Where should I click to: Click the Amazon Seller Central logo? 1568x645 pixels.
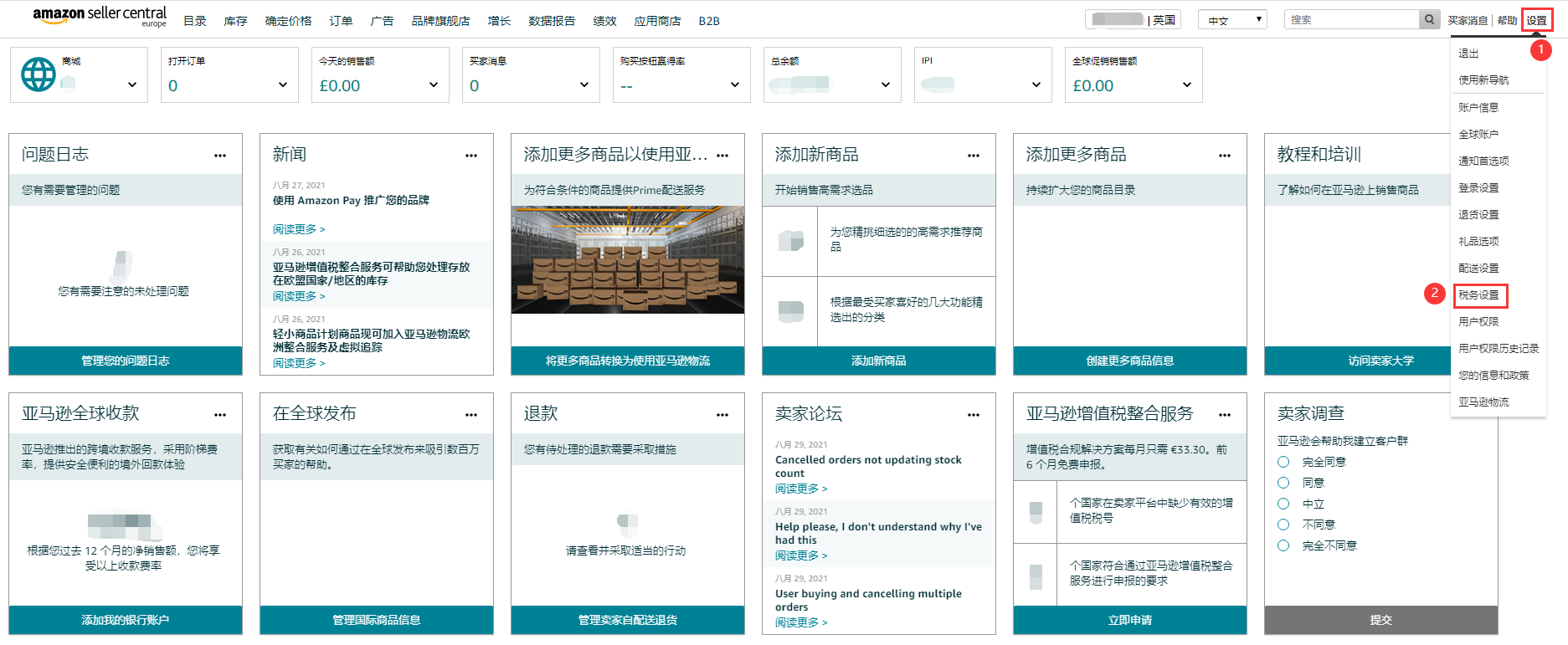99,16
